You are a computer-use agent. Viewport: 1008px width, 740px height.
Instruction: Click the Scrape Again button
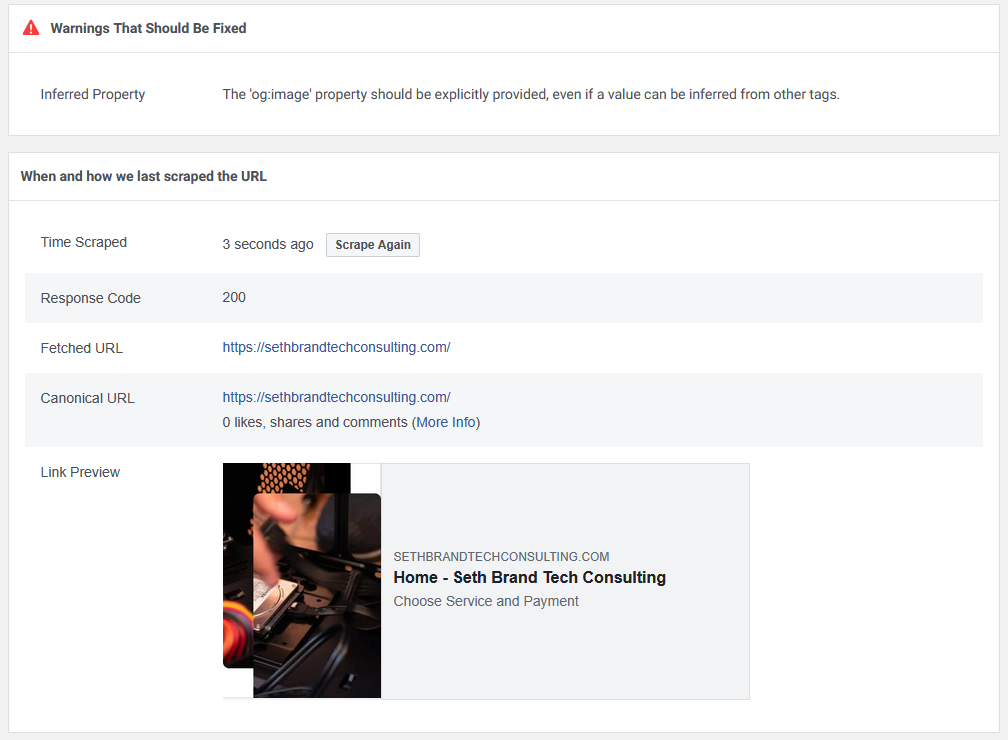[373, 245]
